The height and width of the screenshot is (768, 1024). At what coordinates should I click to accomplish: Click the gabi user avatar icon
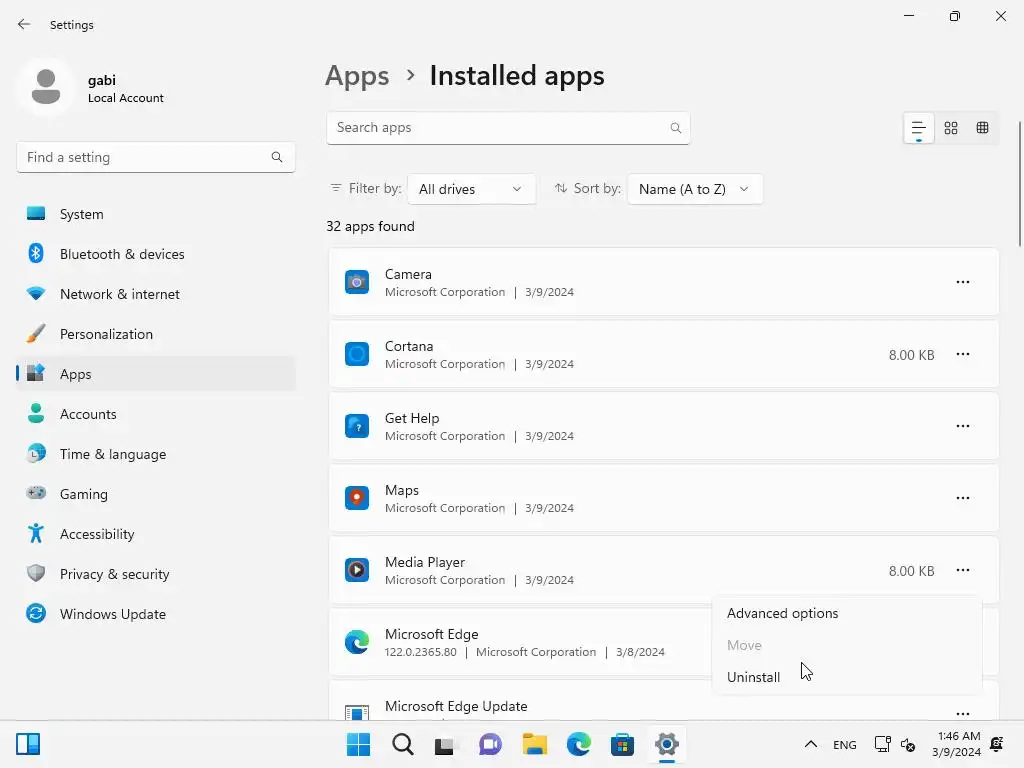tap(46, 87)
